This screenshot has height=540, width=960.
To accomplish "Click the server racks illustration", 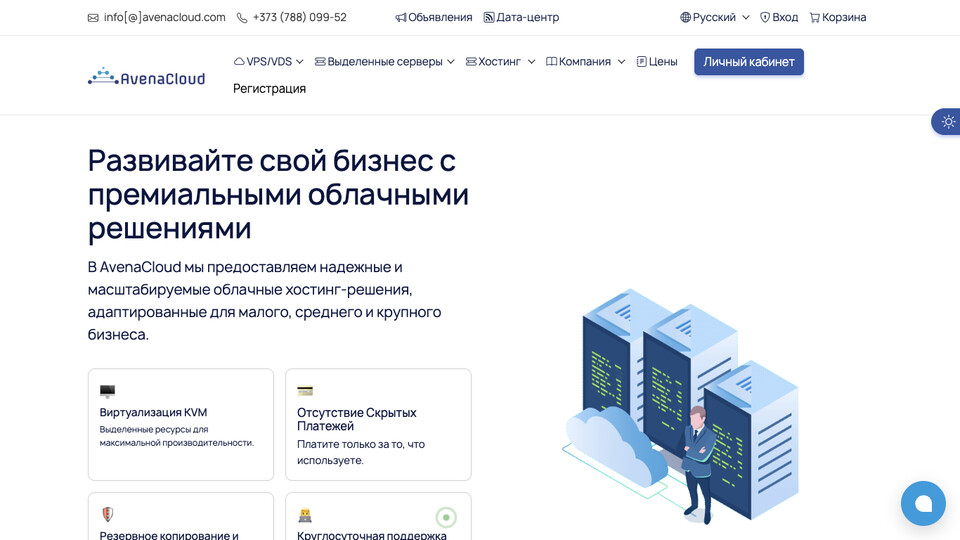I will pos(681,405).
